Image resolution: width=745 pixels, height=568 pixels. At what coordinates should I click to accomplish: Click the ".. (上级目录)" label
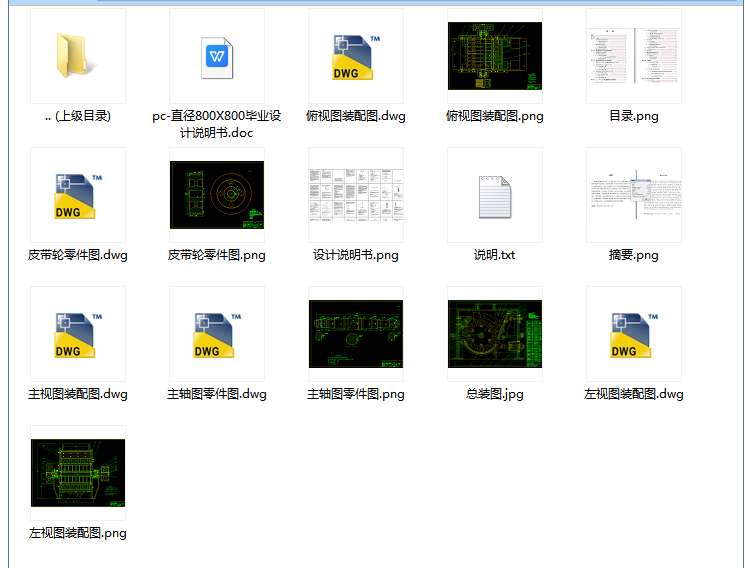(x=78, y=116)
